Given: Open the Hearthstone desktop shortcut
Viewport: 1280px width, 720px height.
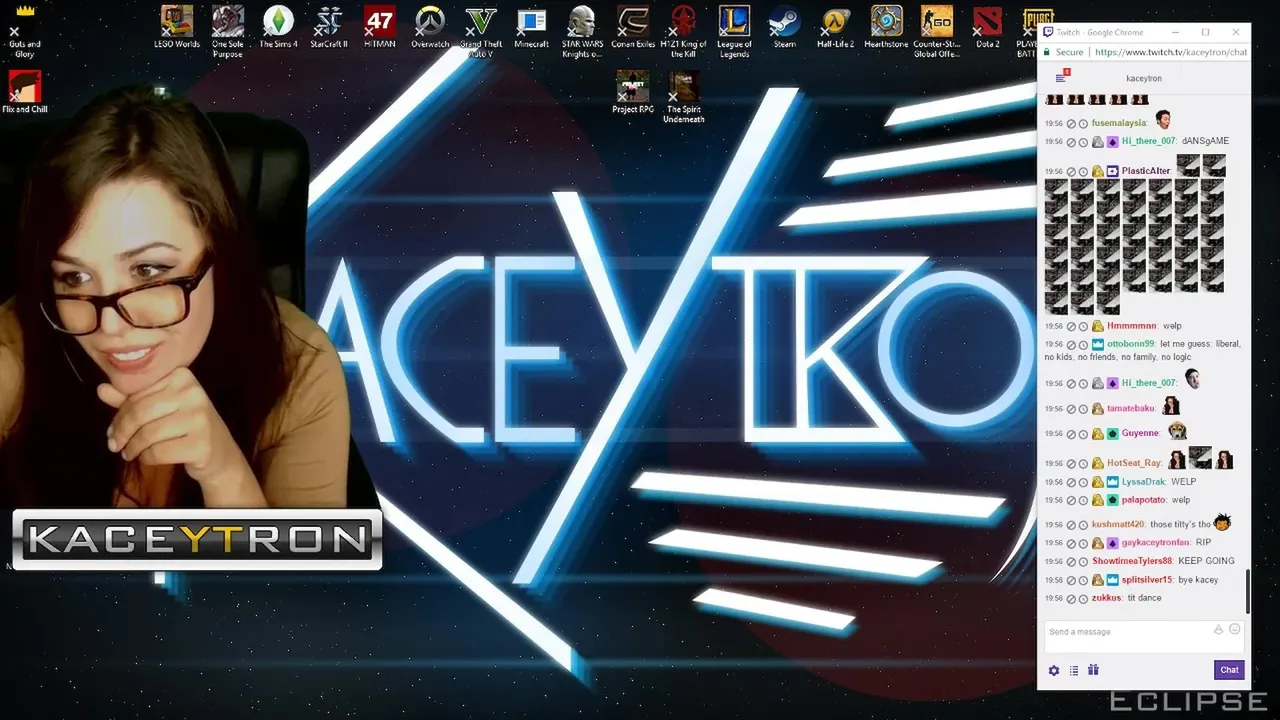Looking at the screenshot, I should pos(886,28).
